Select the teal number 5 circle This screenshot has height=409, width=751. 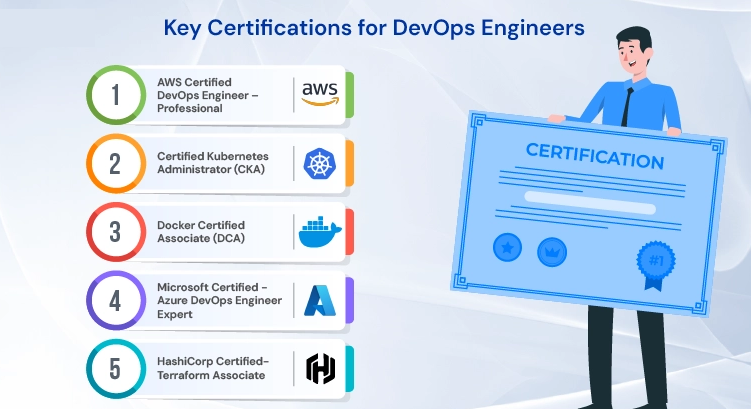point(116,368)
